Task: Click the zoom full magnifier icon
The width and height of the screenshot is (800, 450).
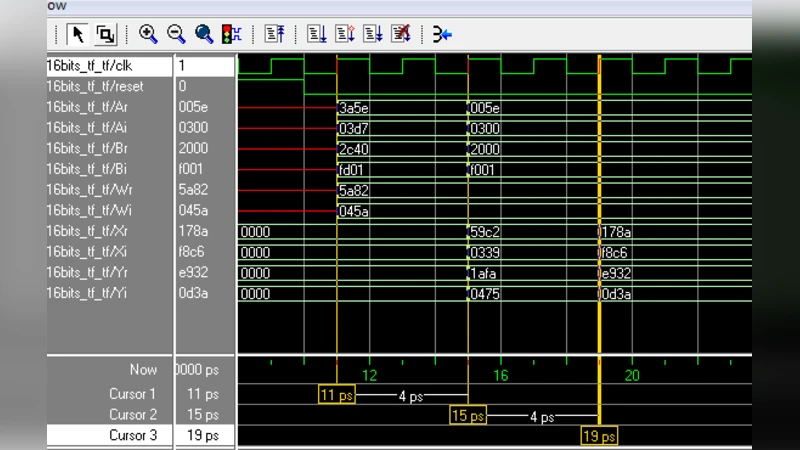Action: pos(204,34)
